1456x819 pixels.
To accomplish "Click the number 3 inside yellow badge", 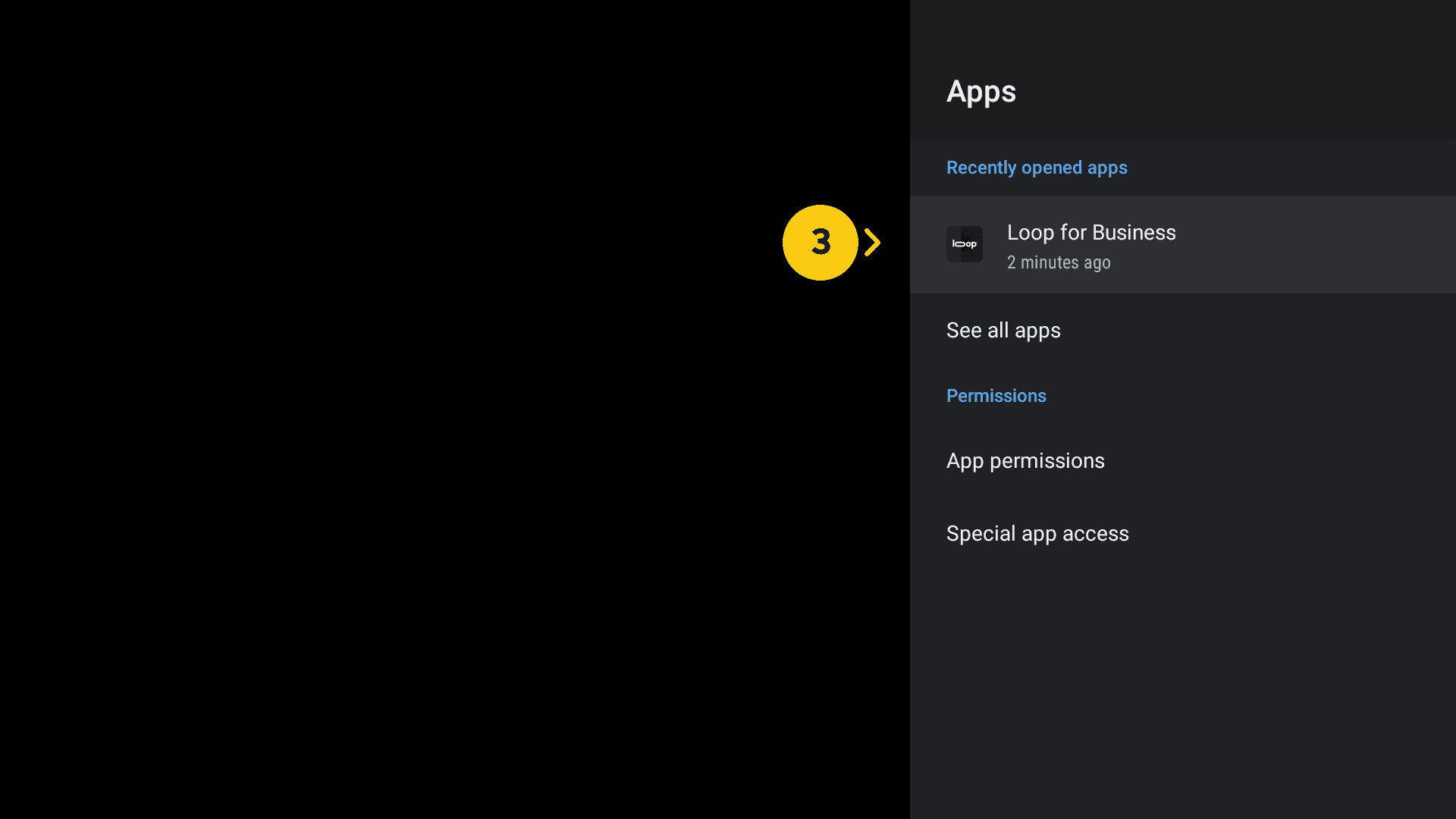I will coord(821,242).
